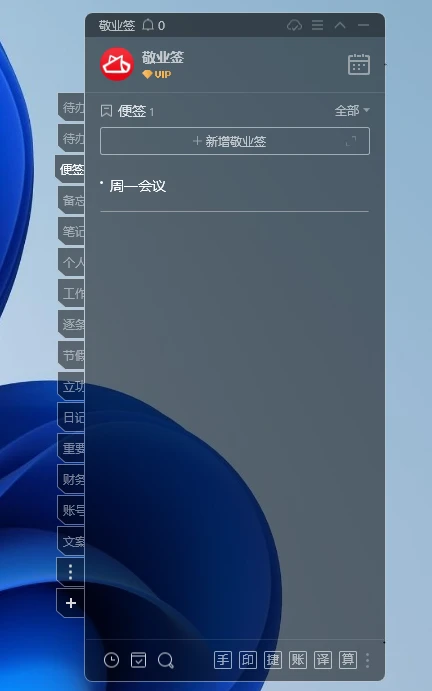The height and width of the screenshot is (691, 432).
Task: Click the 敬业签 username text
Action: click(163, 57)
